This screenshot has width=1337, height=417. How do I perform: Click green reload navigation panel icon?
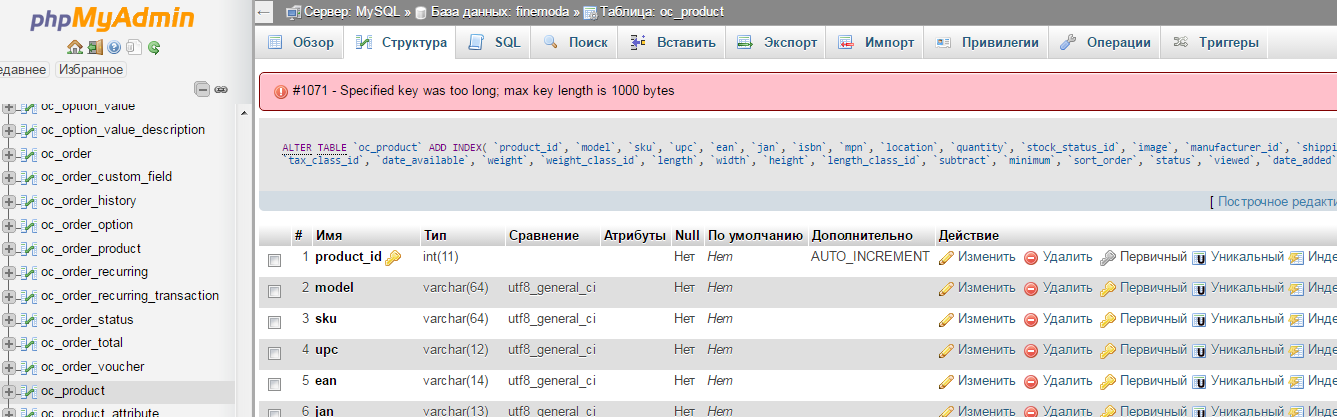pyautogui.click(x=154, y=47)
